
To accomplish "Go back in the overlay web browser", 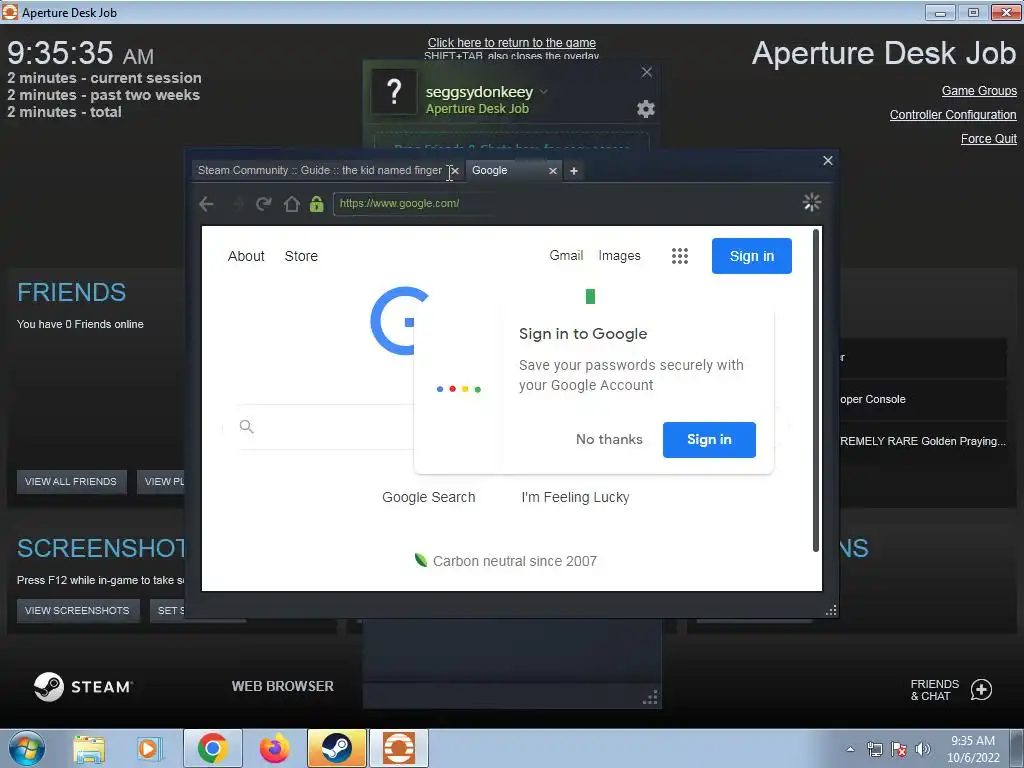I will pyautogui.click(x=206, y=204).
